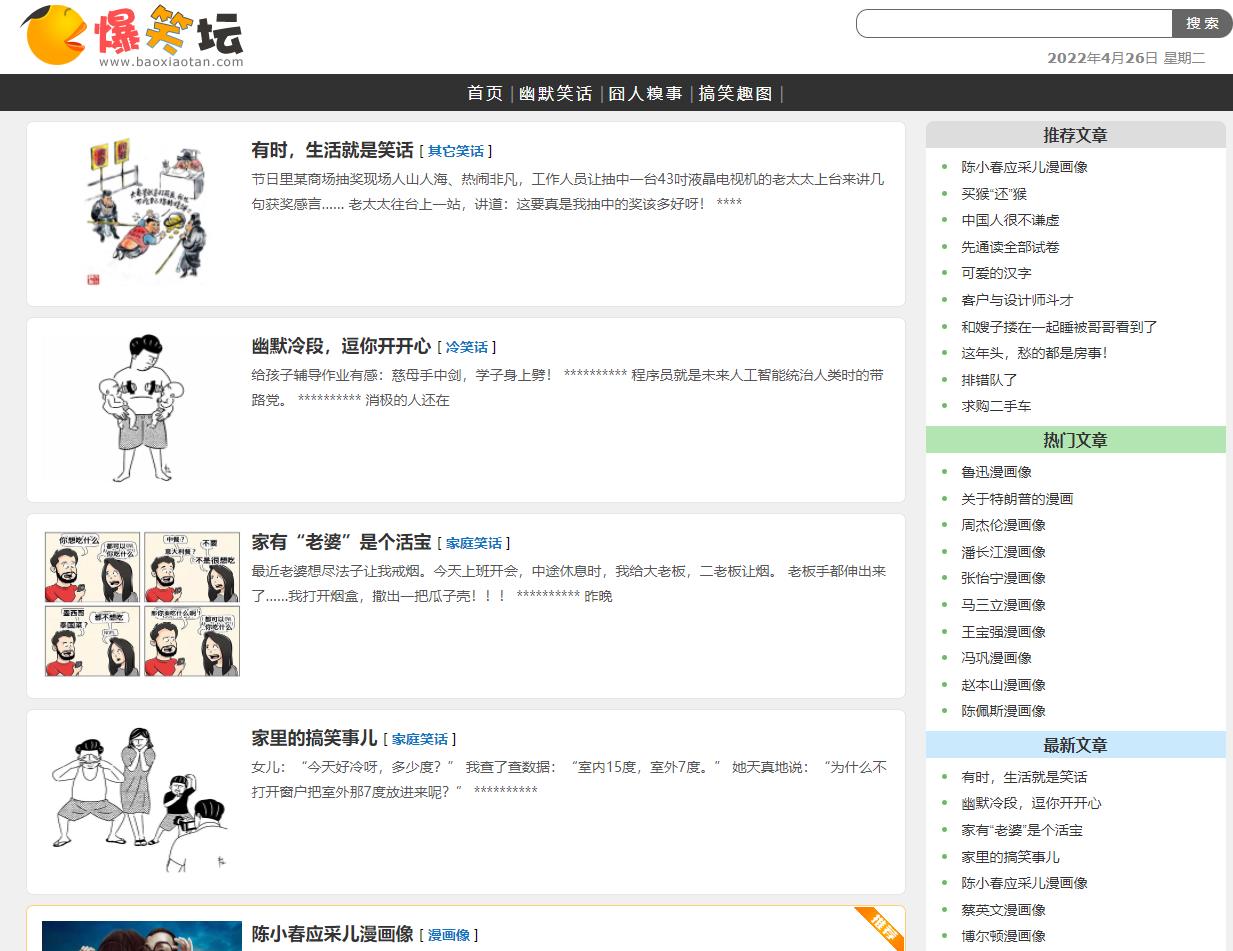
Task: Open 求购二手车 recommended article
Action: coord(996,406)
